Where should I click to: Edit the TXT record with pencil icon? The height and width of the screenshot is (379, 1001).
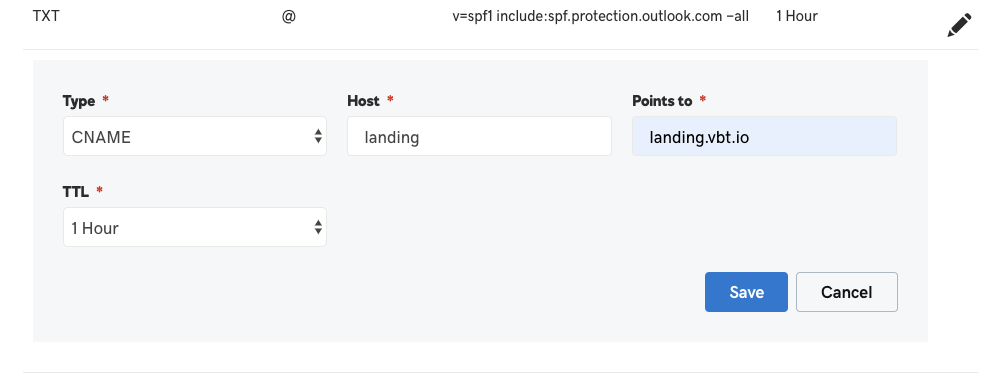coord(959,26)
